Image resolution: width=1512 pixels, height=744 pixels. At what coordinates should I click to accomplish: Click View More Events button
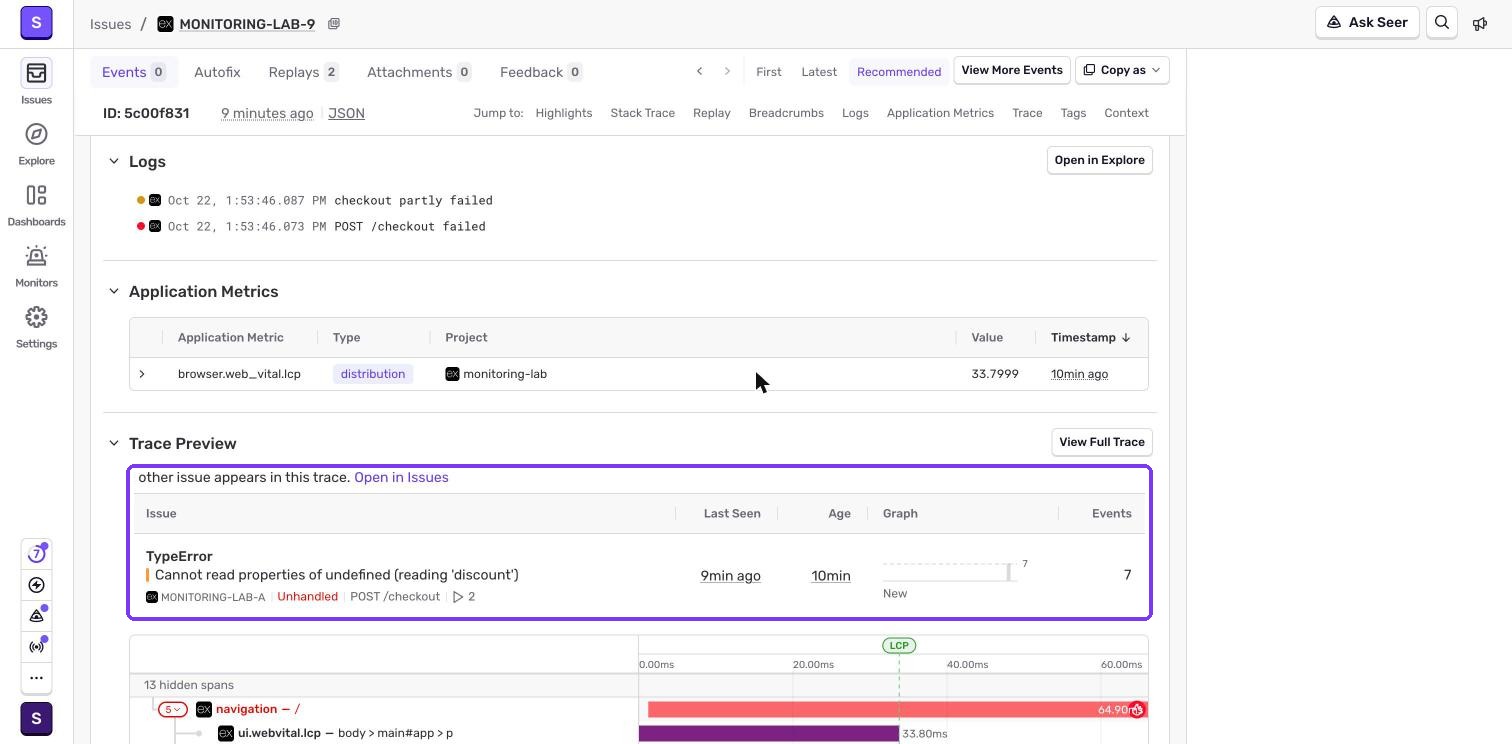(x=1012, y=70)
